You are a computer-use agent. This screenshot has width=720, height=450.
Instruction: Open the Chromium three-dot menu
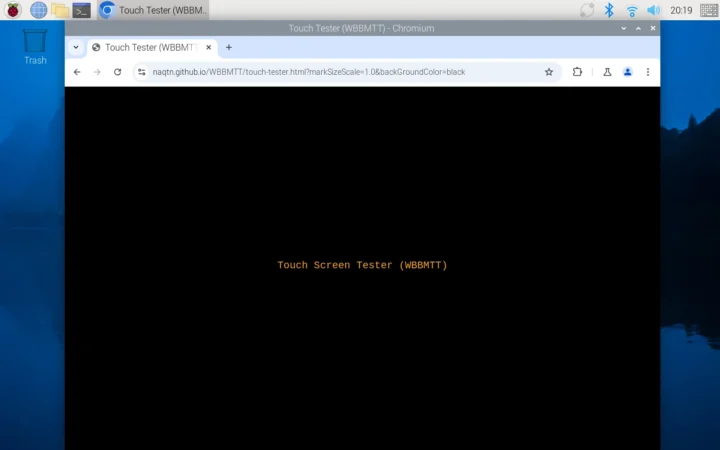coord(647,72)
